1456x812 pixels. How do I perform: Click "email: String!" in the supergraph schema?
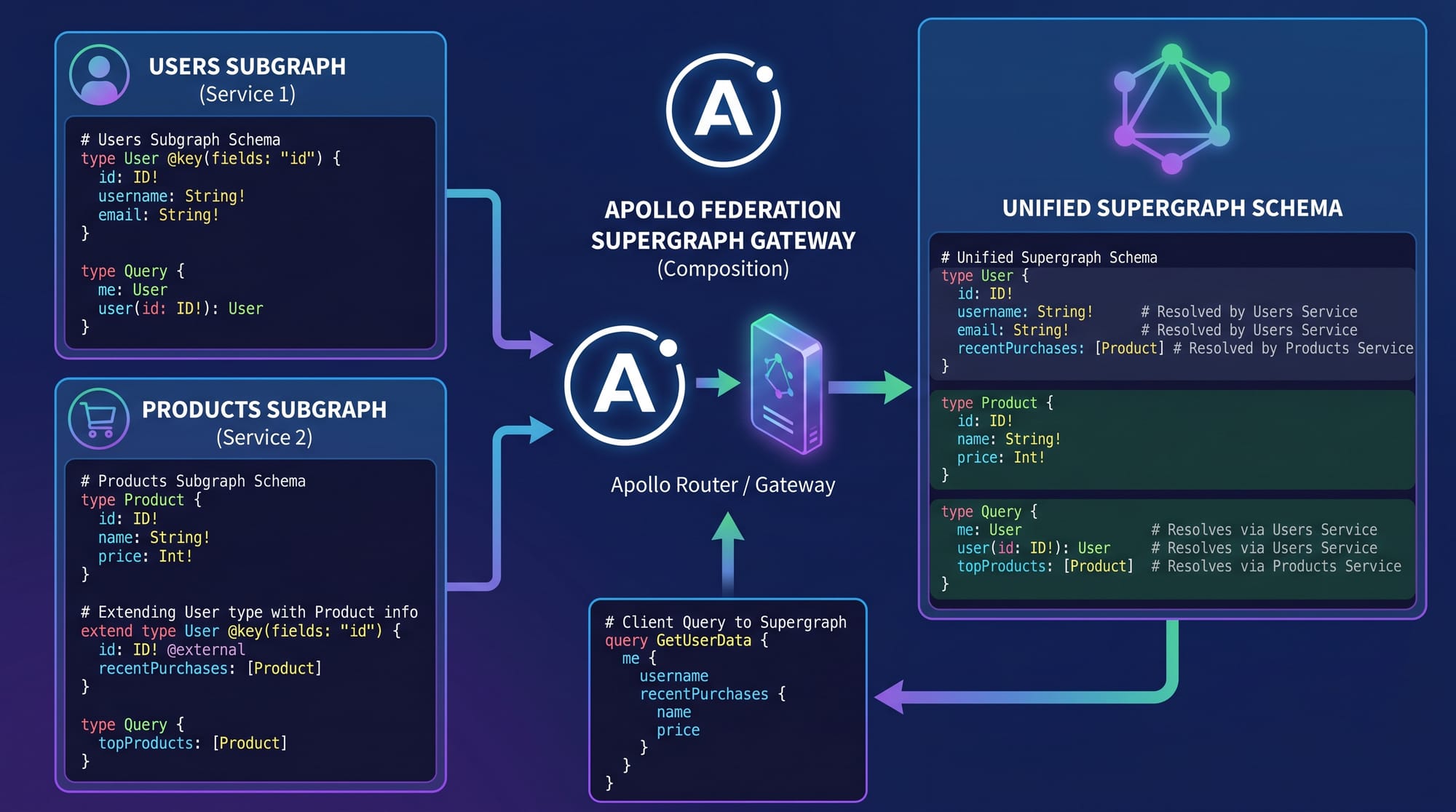[x=1013, y=330]
